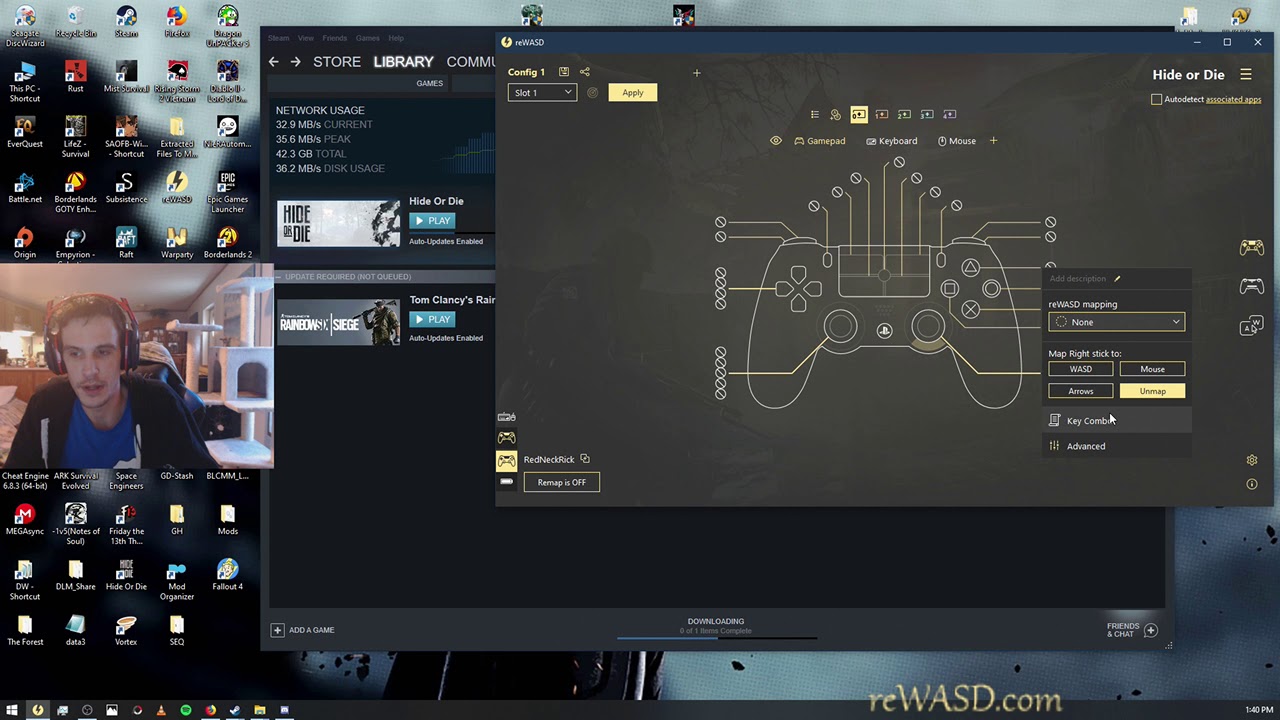This screenshot has width=1280, height=720.
Task: Switch to Gamepad sub-config tab
Action: pyautogui.click(x=820, y=141)
